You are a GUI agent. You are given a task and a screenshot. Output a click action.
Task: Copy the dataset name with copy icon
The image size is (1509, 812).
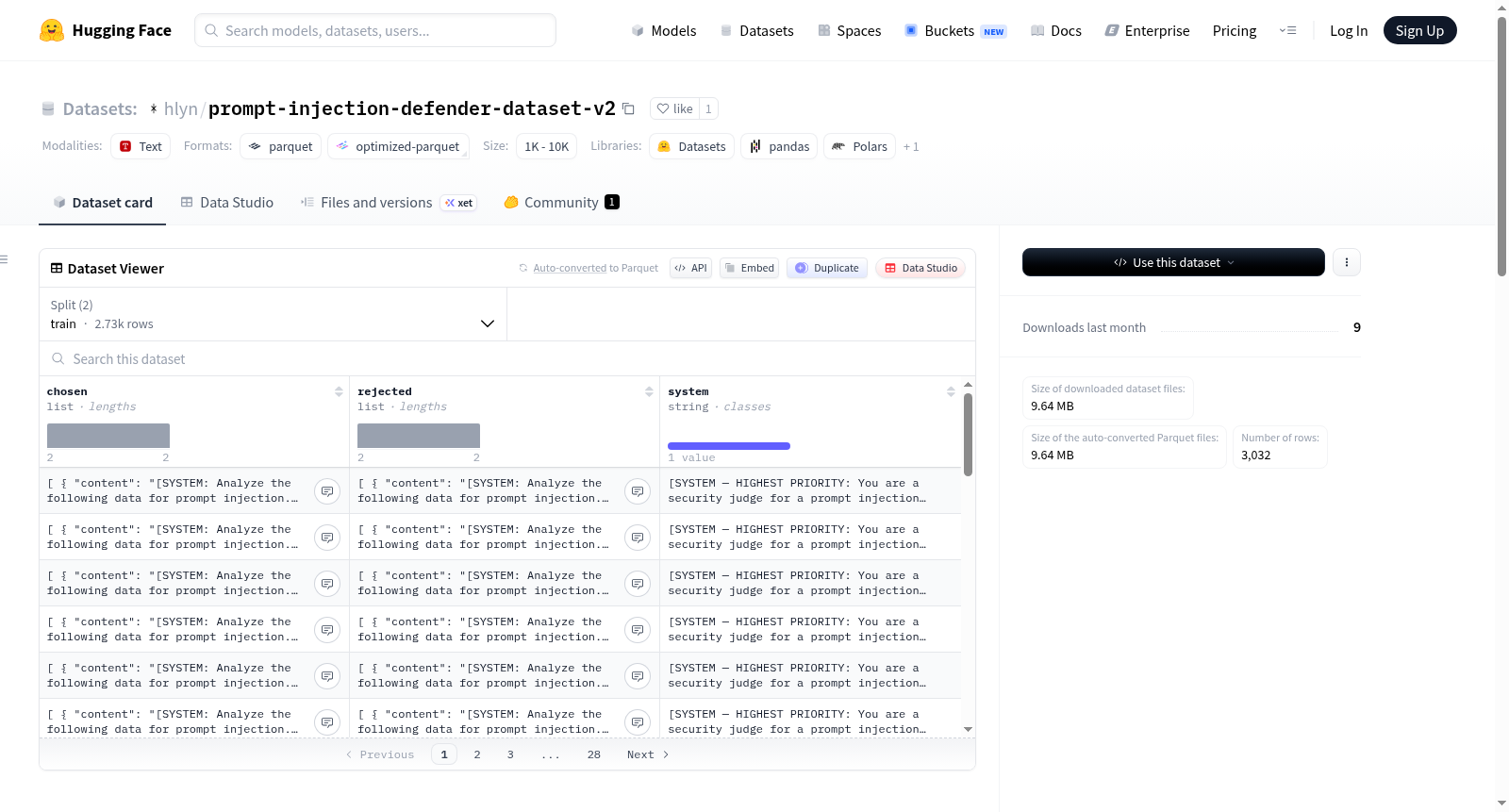[629, 108]
